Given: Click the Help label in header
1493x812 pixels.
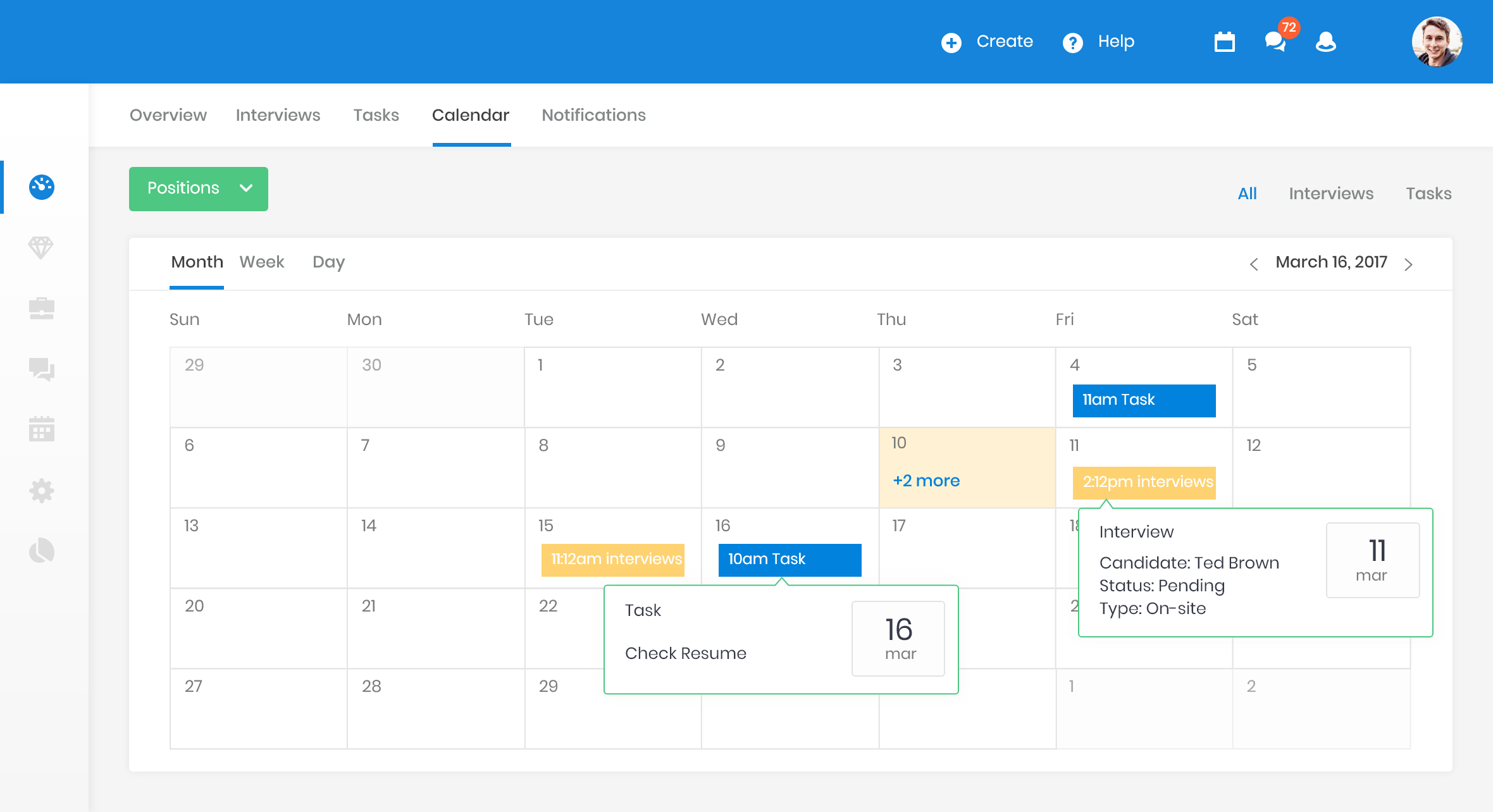Looking at the screenshot, I should coord(1117,42).
